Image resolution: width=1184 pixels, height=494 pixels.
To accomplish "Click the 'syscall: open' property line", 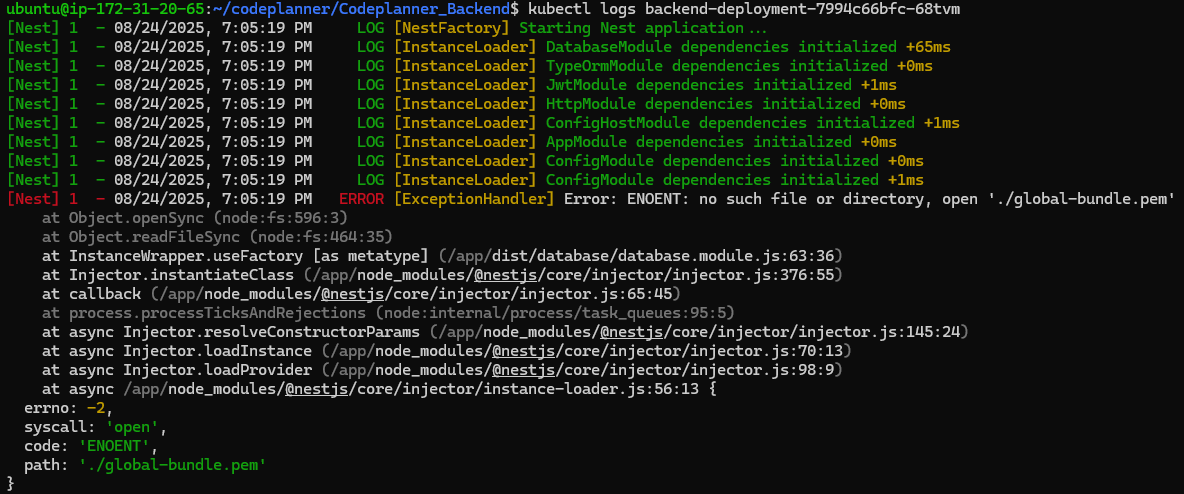I will click(x=95, y=427).
